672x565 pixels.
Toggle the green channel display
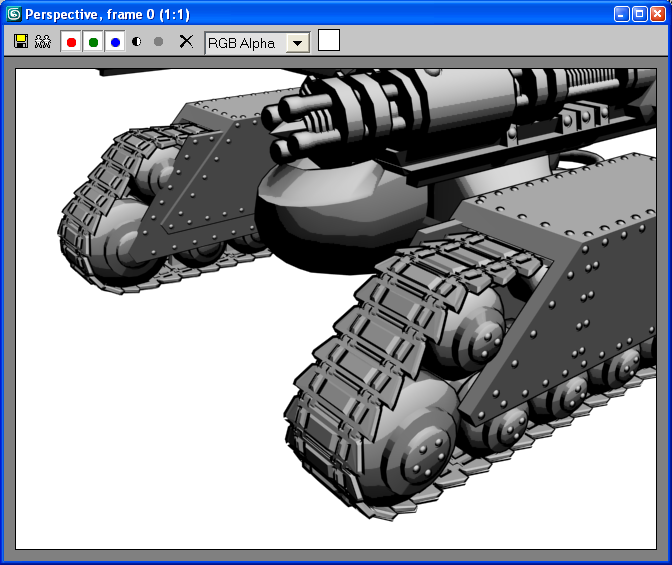tap(93, 42)
